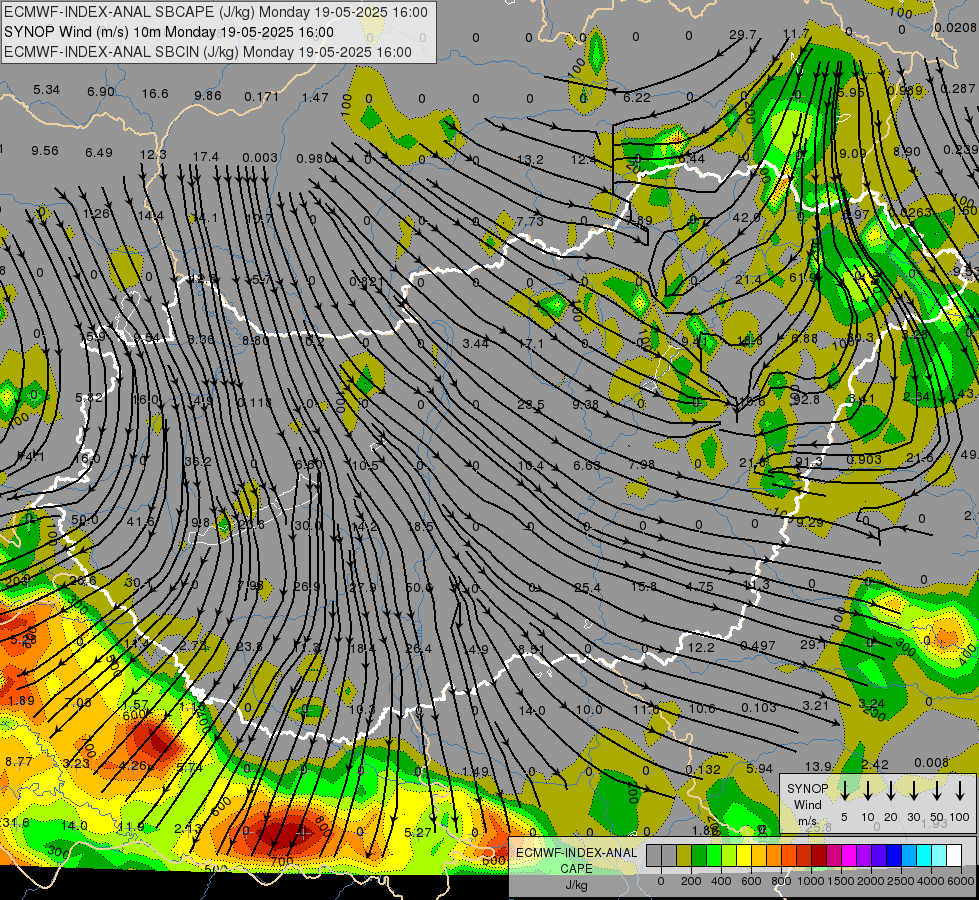Click the 1000 tick label on CAPE scale
979x900 pixels.
[811, 881]
